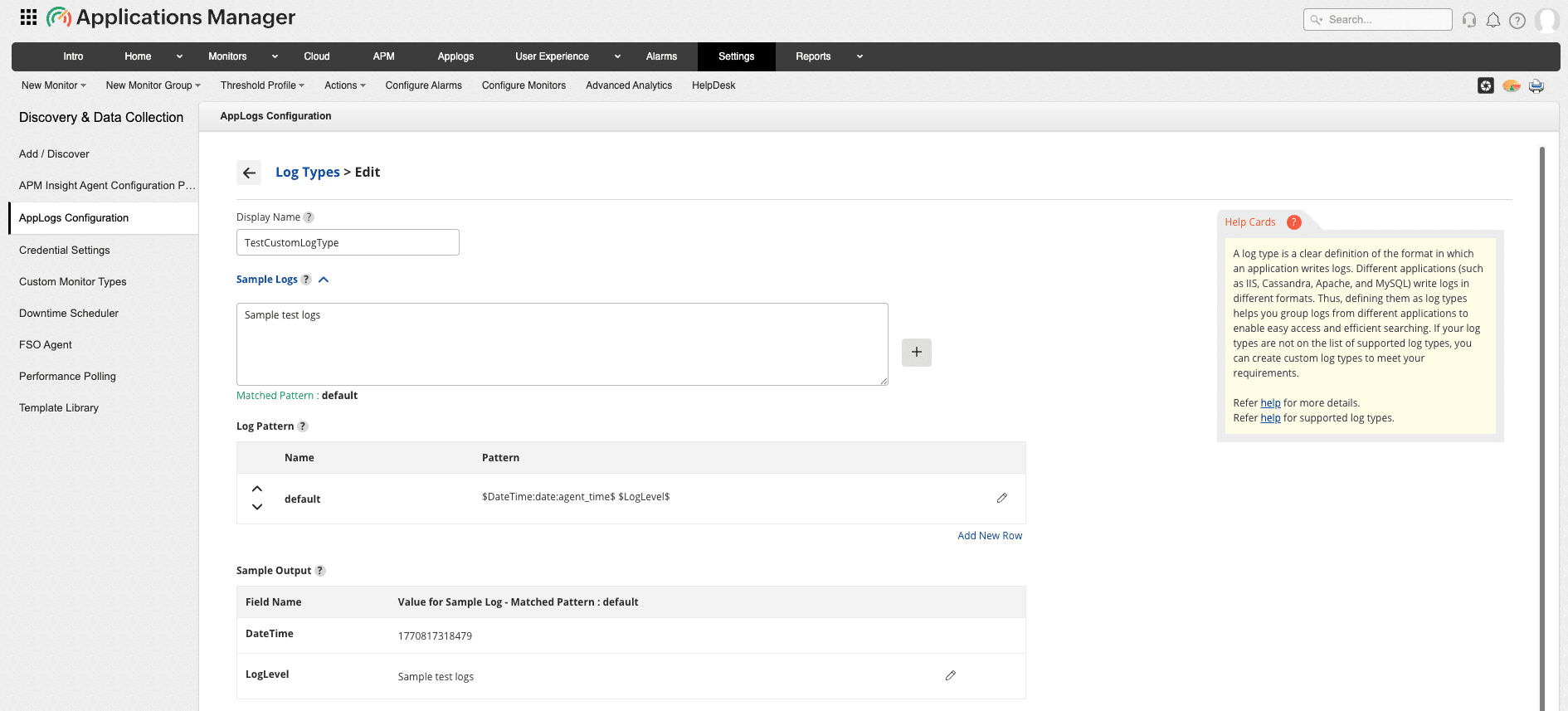This screenshot has height=711, width=1568.
Task: Click the Add New Row link
Action: click(990, 536)
